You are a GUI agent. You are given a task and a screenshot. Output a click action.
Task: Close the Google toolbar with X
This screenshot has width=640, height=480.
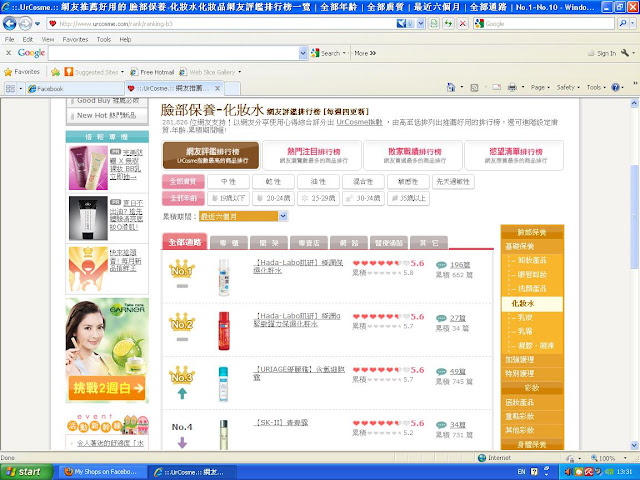[x=8, y=53]
